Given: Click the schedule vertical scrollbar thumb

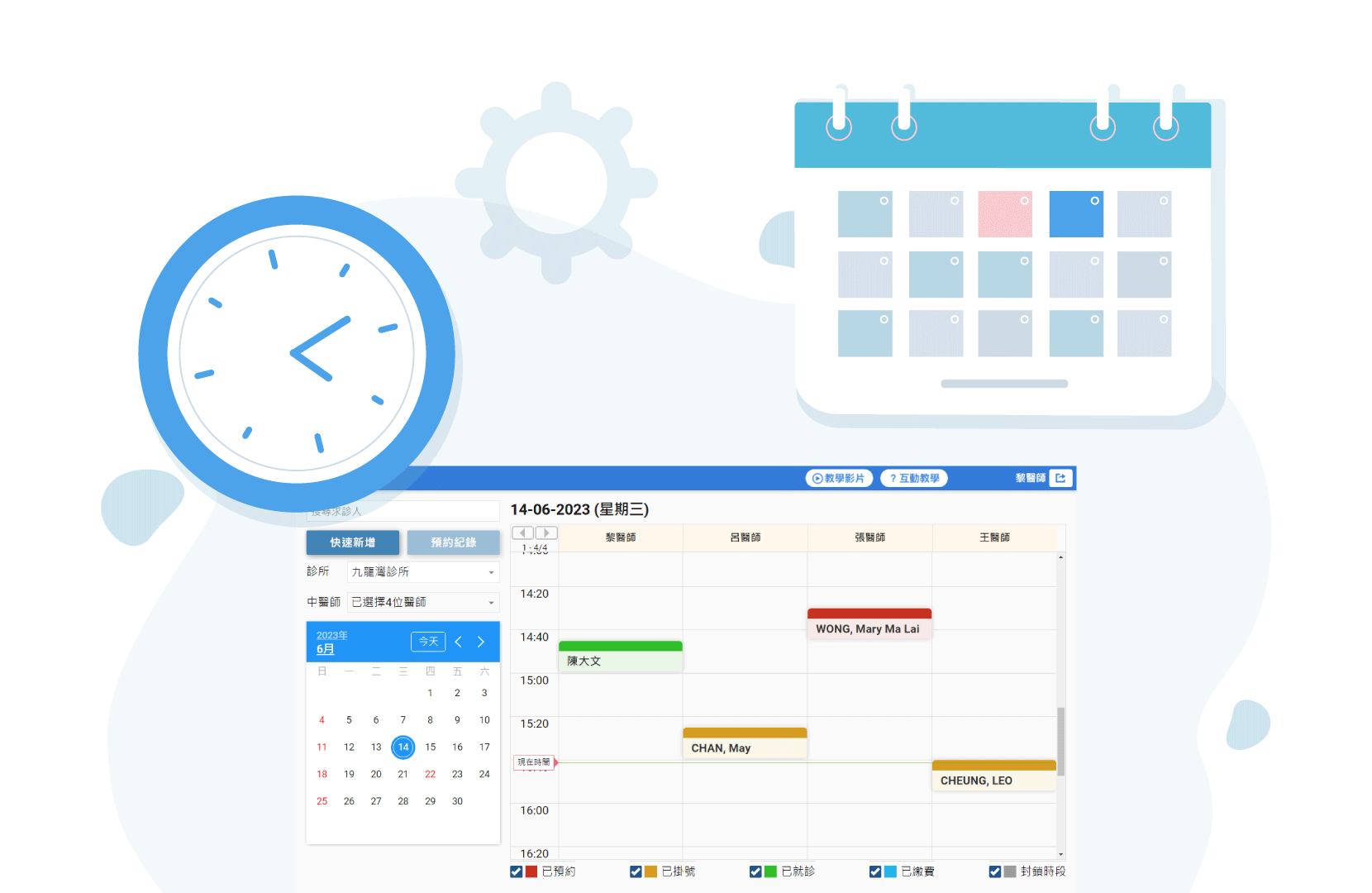Looking at the screenshot, I should [x=1060, y=741].
